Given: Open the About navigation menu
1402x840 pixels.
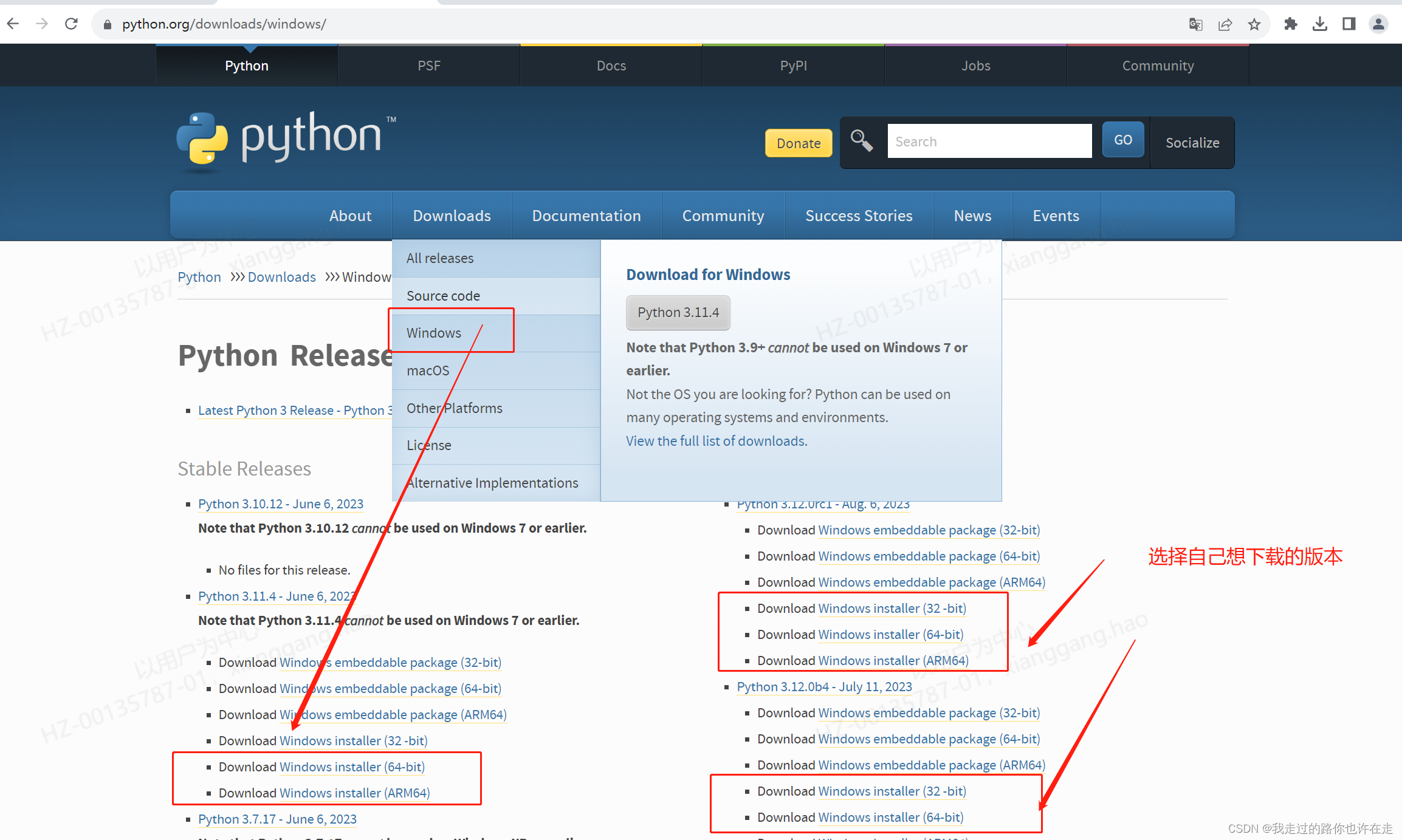Looking at the screenshot, I should (x=350, y=216).
